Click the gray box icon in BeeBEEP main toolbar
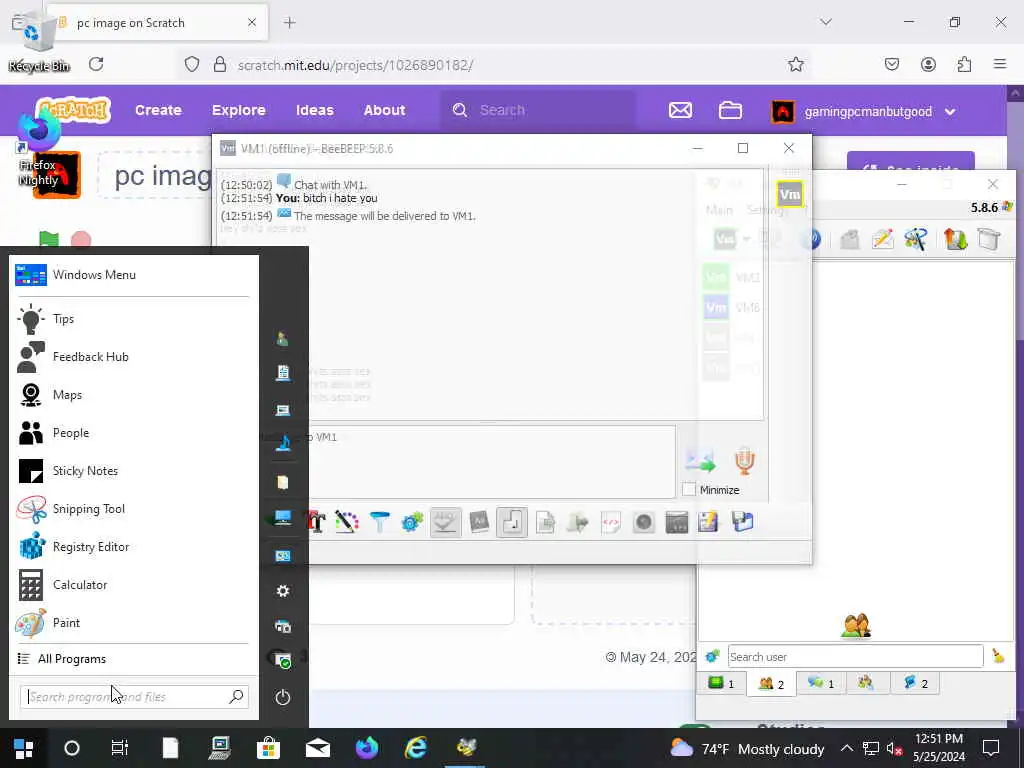1024x768 pixels. pos(989,239)
